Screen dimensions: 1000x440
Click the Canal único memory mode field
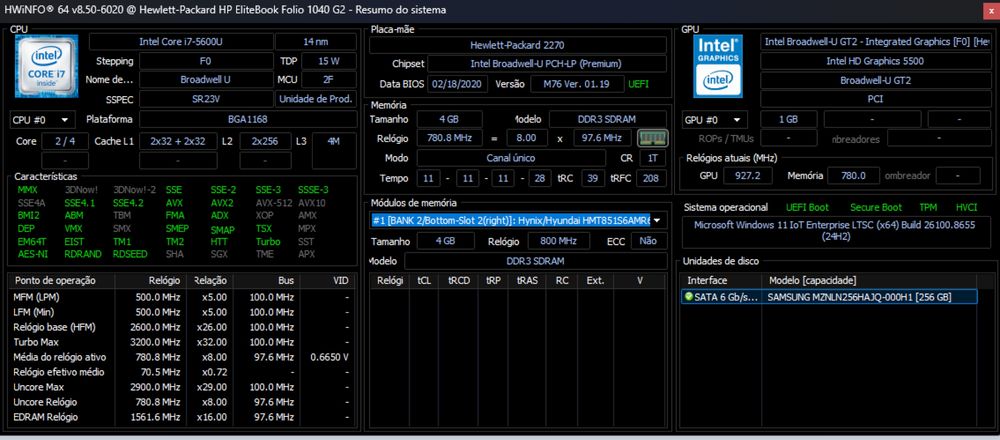[x=511, y=158]
